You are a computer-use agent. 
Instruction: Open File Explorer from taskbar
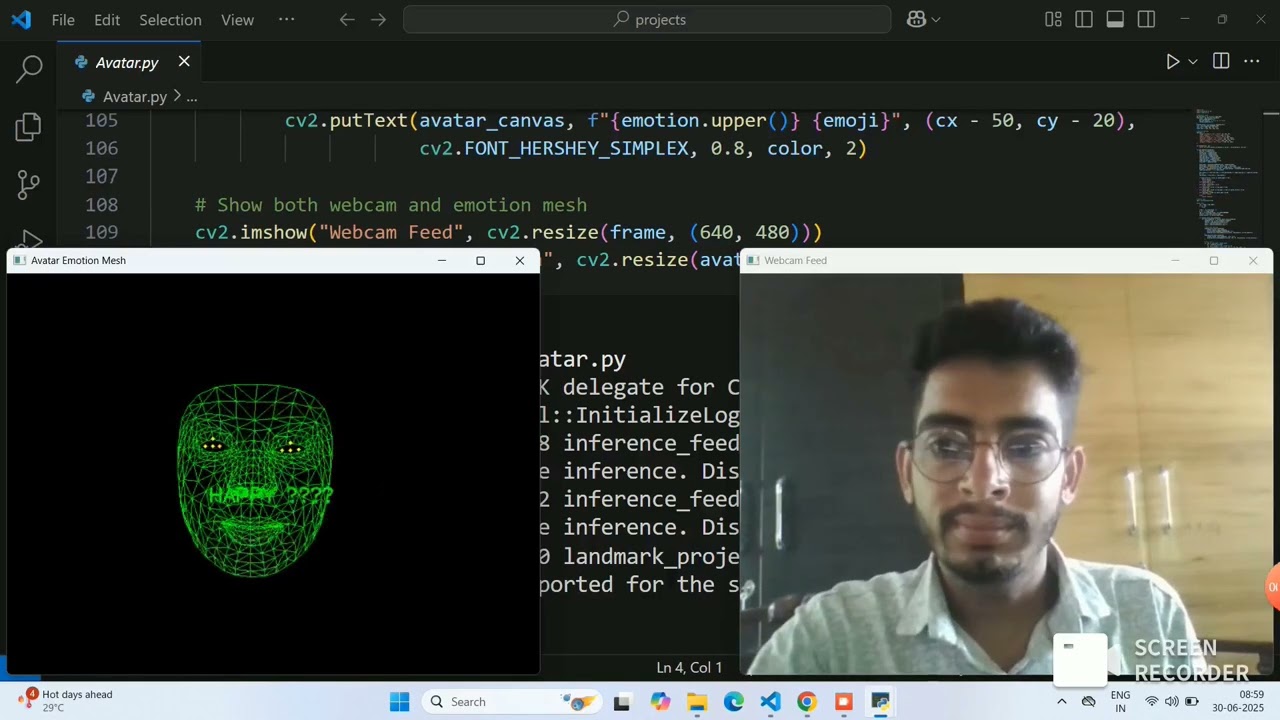pos(697,702)
